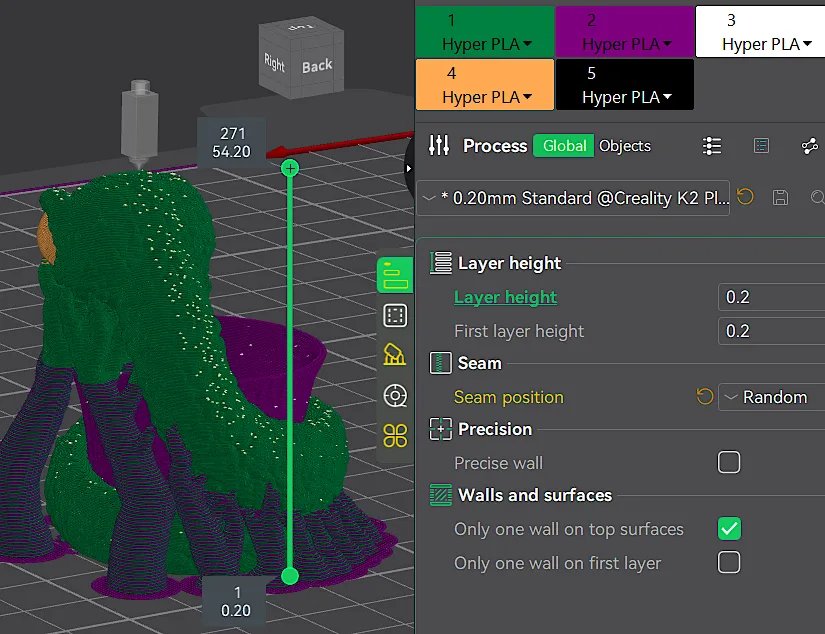The height and width of the screenshot is (634, 825).
Task: Click the Precise wall label
Action: click(x=498, y=463)
